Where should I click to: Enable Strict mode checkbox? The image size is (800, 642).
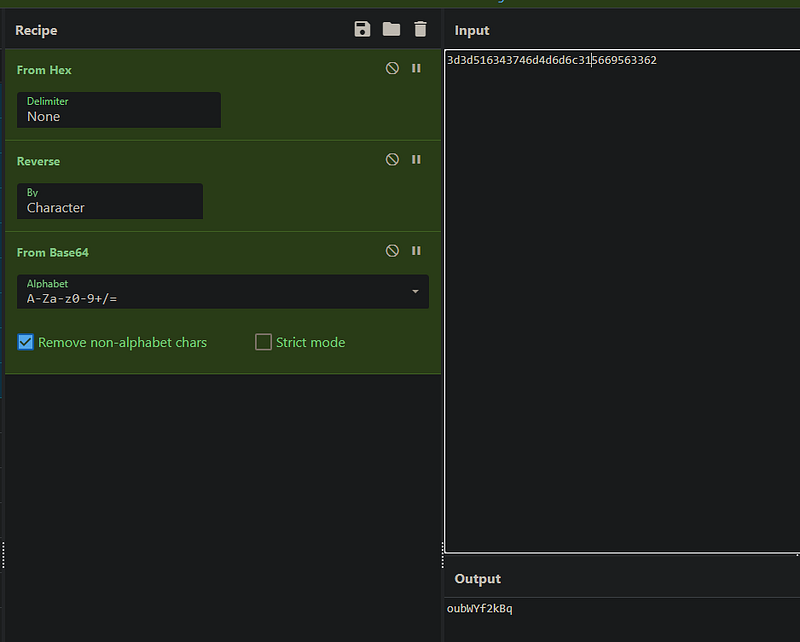click(x=263, y=342)
